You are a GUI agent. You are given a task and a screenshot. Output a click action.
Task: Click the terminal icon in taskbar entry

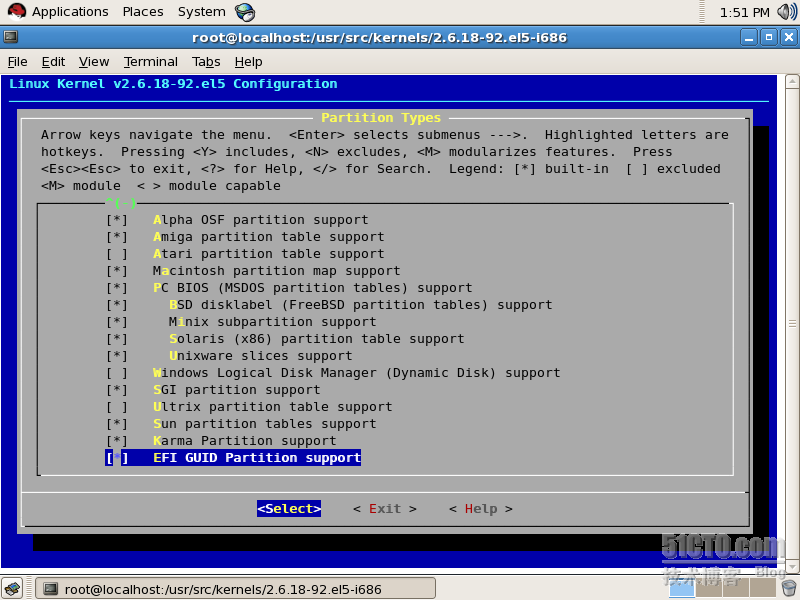click(51, 589)
